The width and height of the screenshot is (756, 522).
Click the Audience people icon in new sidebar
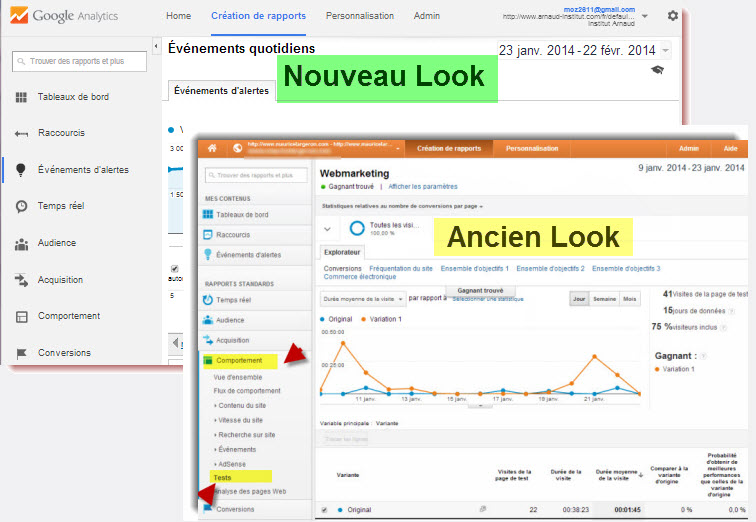(21, 243)
